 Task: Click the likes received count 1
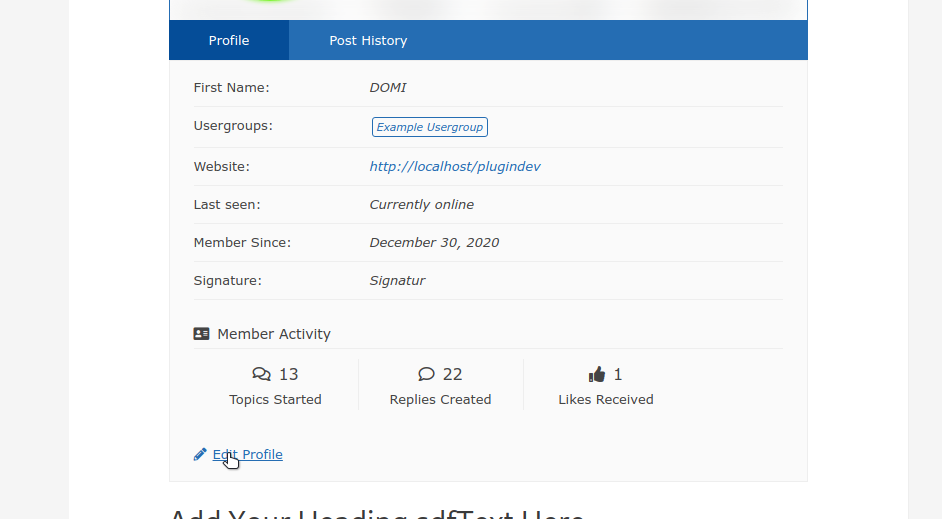pos(618,374)
